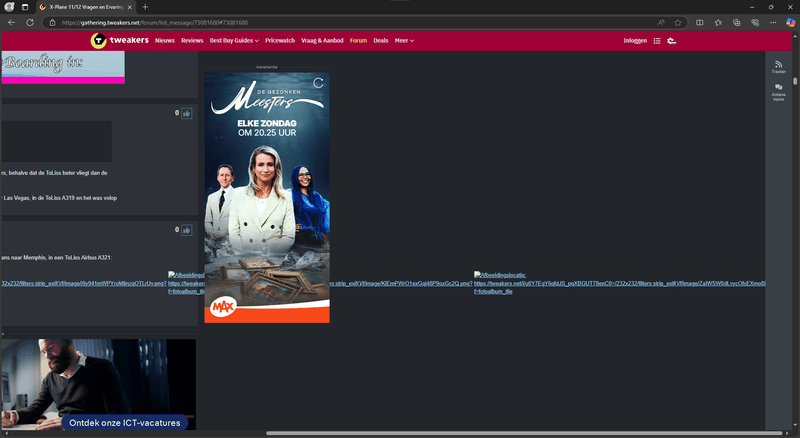Viewport: 800px width, 438px height.
Task: Reload the page with the refresh icon
Action: [30, 22]
